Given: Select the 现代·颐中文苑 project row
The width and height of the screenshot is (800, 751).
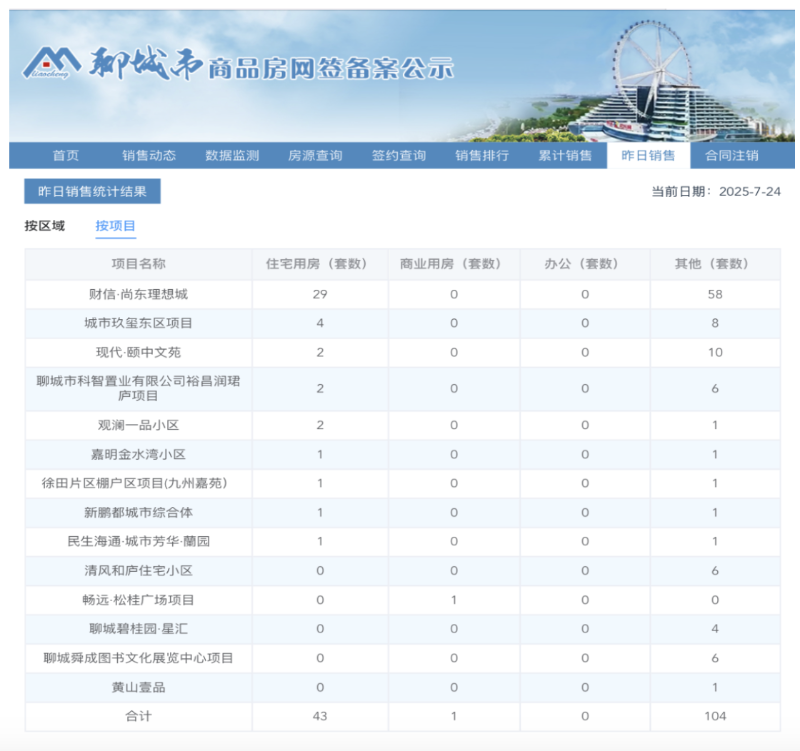Looking at the screenshot, I should [x=137, y=352].
